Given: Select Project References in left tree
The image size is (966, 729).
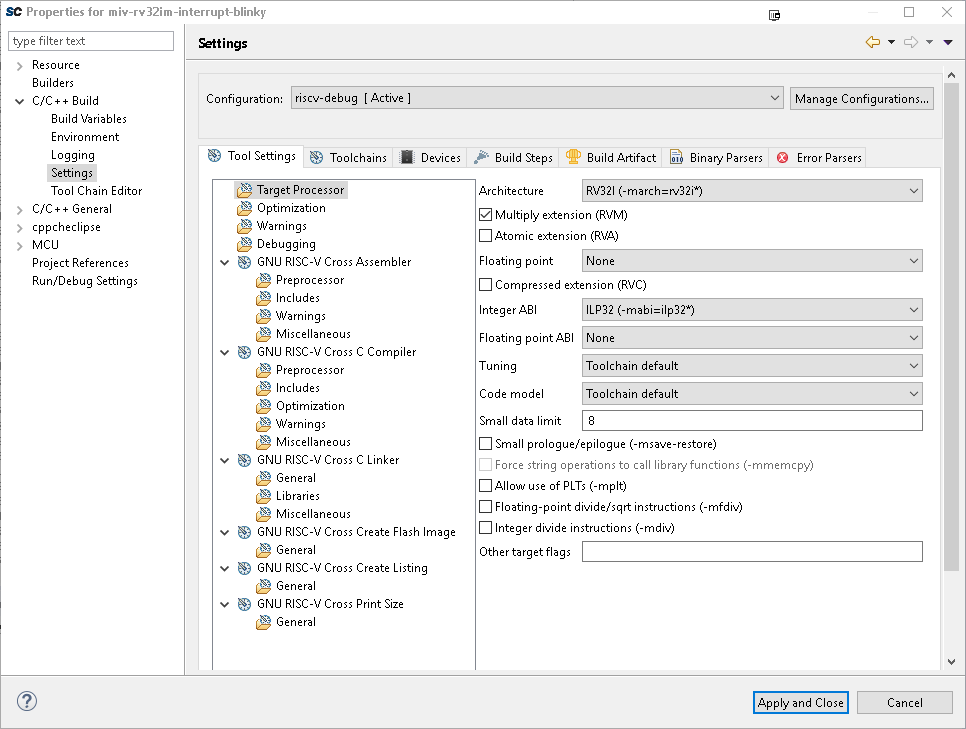Looking at the screenshot, I should 80,263.
